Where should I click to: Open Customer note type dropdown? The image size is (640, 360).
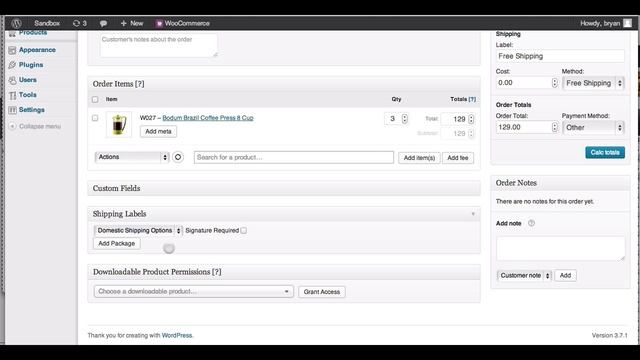coord(524,276)
